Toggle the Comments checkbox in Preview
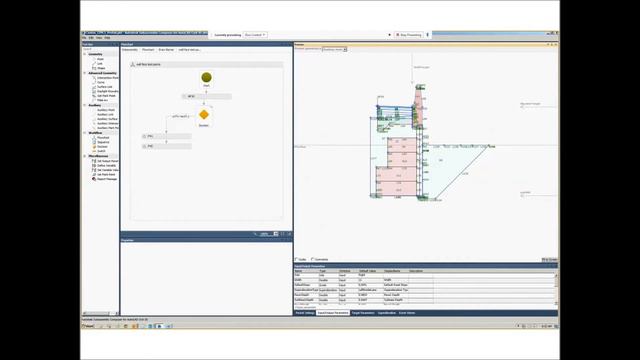The height and width of the screenshot is (360, 640). (313, 259)
